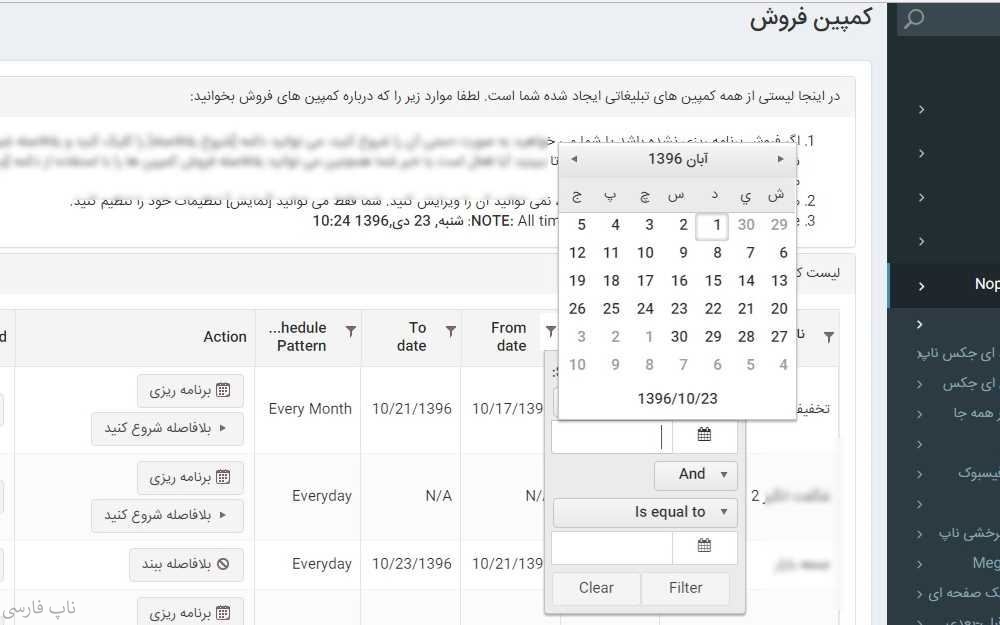Open the To date column filter icon

tap(451, 331)
